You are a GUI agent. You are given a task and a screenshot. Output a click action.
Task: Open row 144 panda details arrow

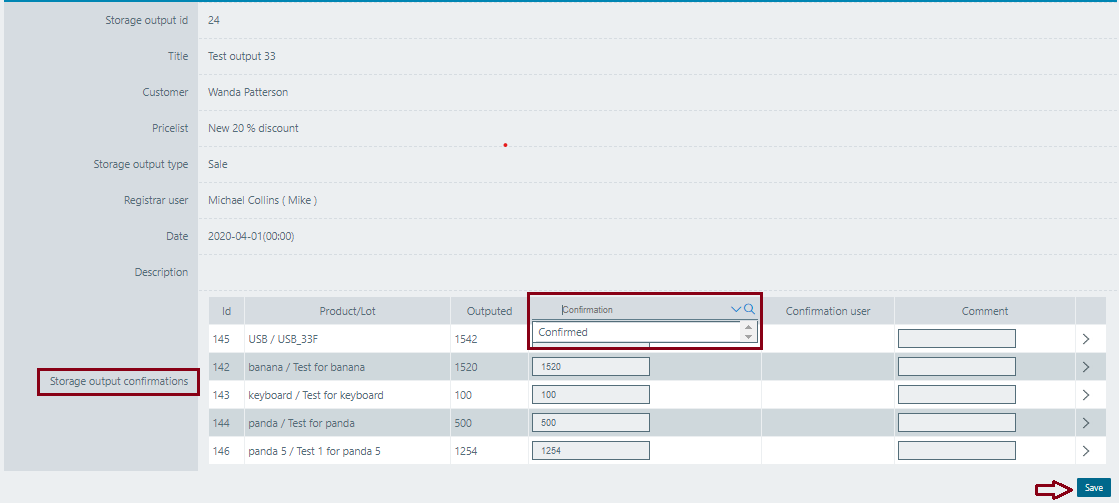point(1087,423)
